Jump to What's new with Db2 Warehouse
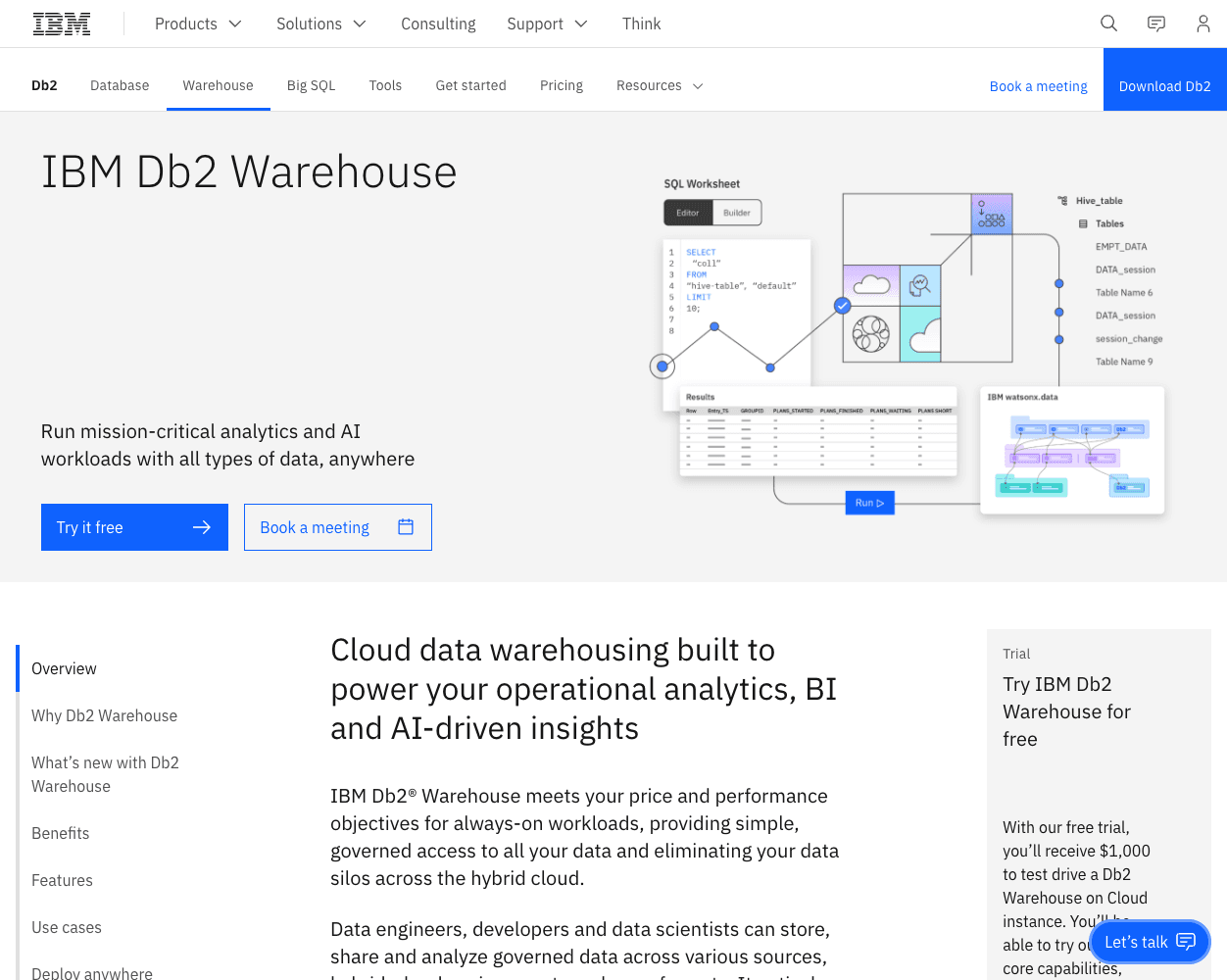The image size is (1227, 980). click(106, 774)
